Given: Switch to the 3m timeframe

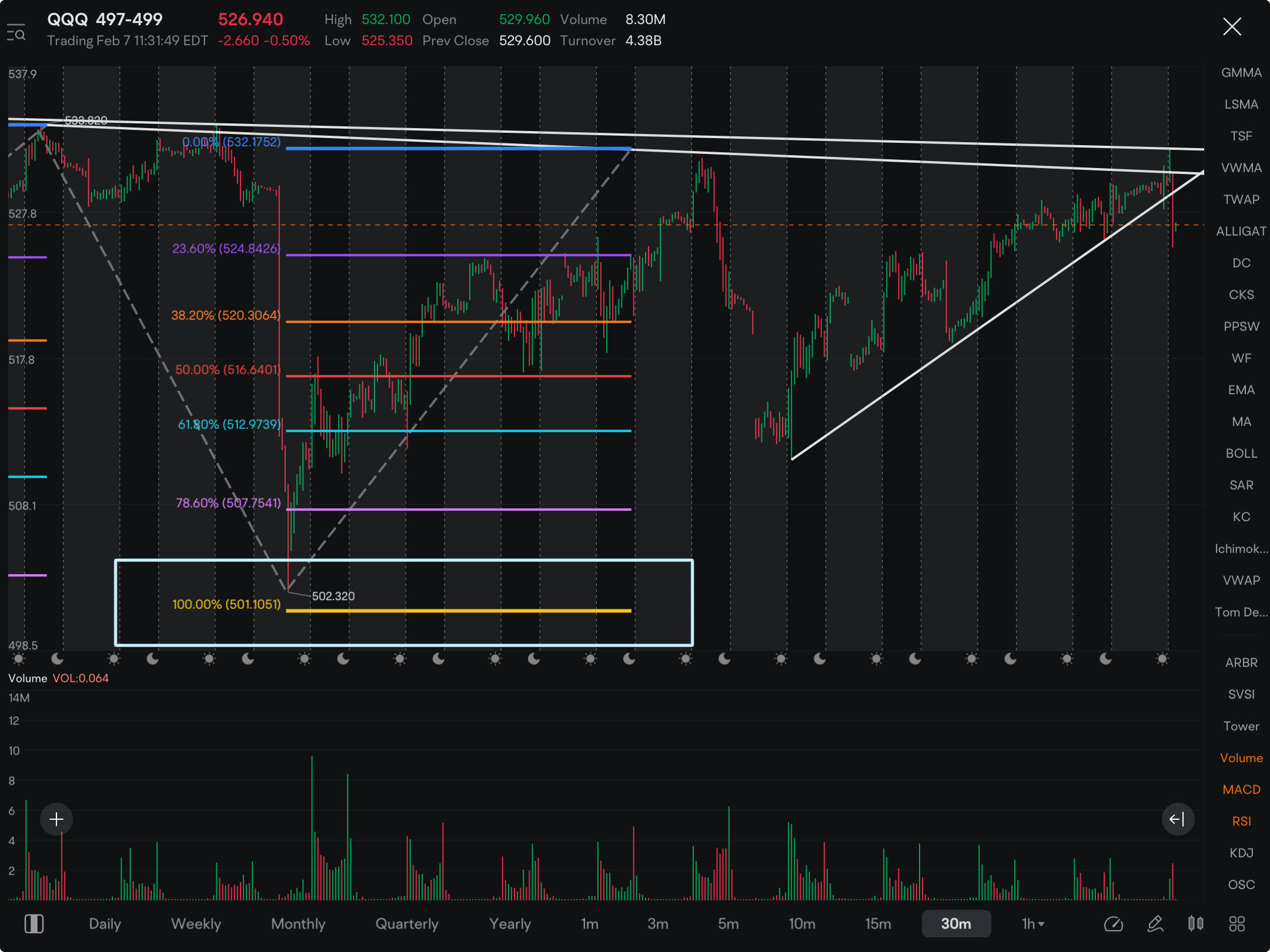Looking at the screenshot, I should coord(658,924).
